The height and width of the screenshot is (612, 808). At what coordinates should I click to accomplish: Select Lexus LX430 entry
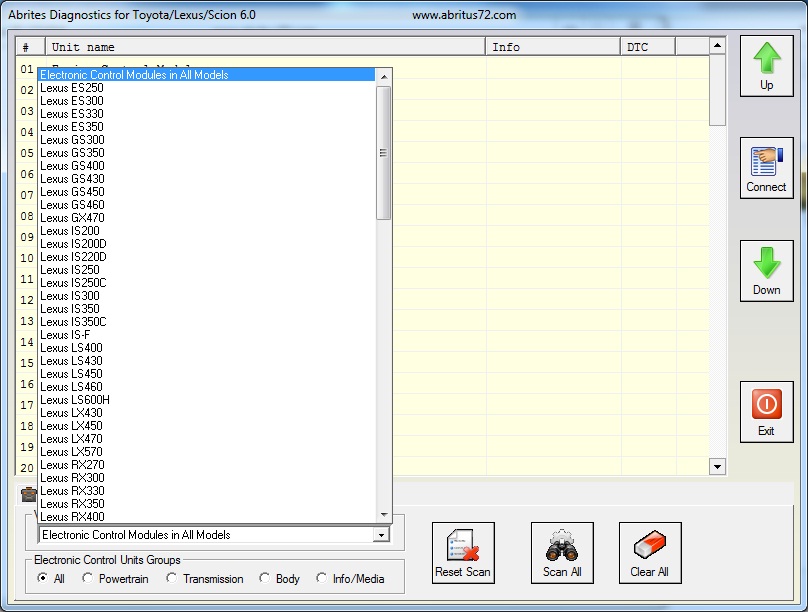pos(207,413)
